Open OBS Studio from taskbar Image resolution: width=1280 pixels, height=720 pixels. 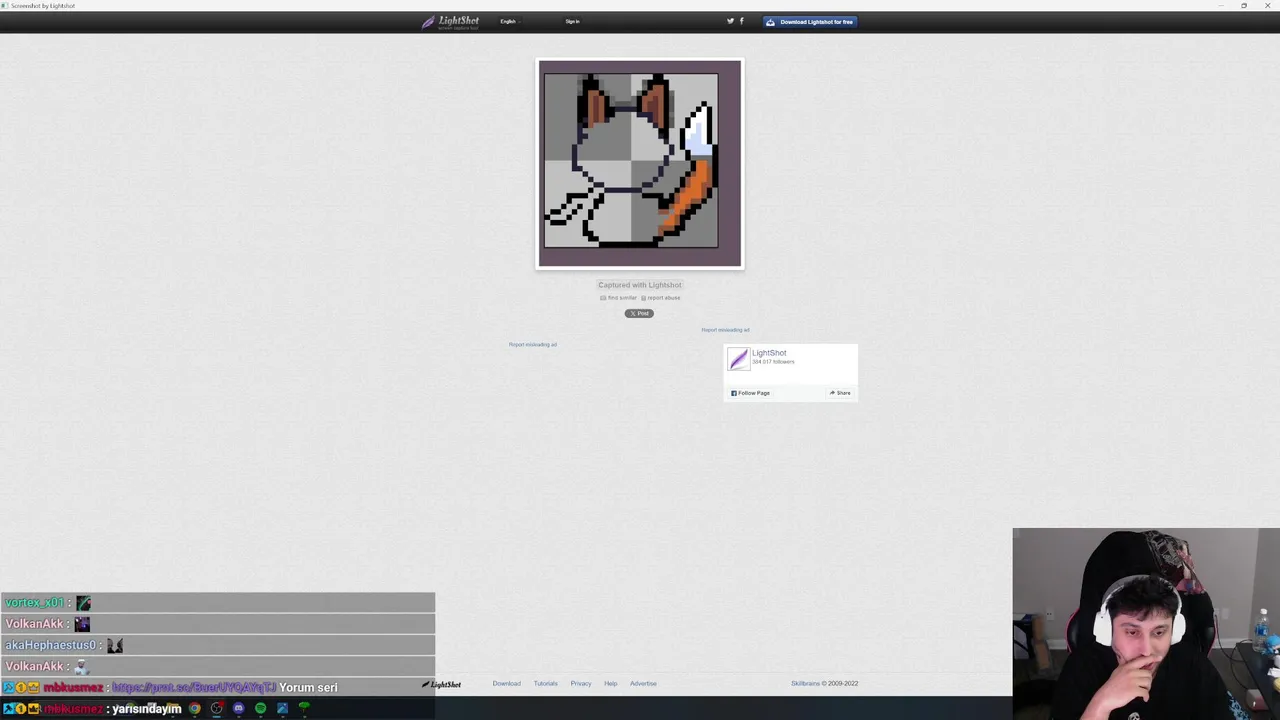tap(216, 709)
